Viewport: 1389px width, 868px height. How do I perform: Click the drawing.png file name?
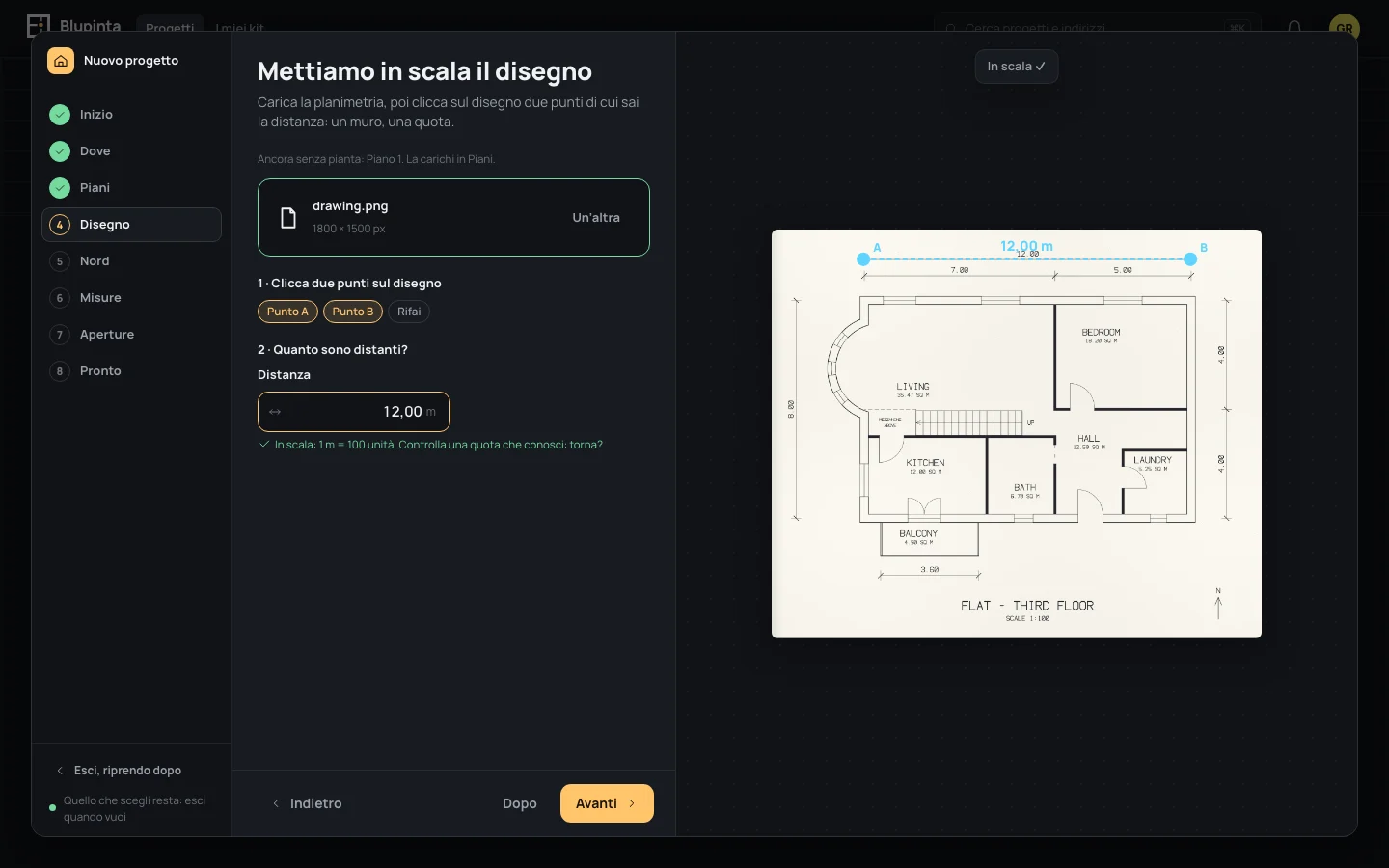pos(350,206)
